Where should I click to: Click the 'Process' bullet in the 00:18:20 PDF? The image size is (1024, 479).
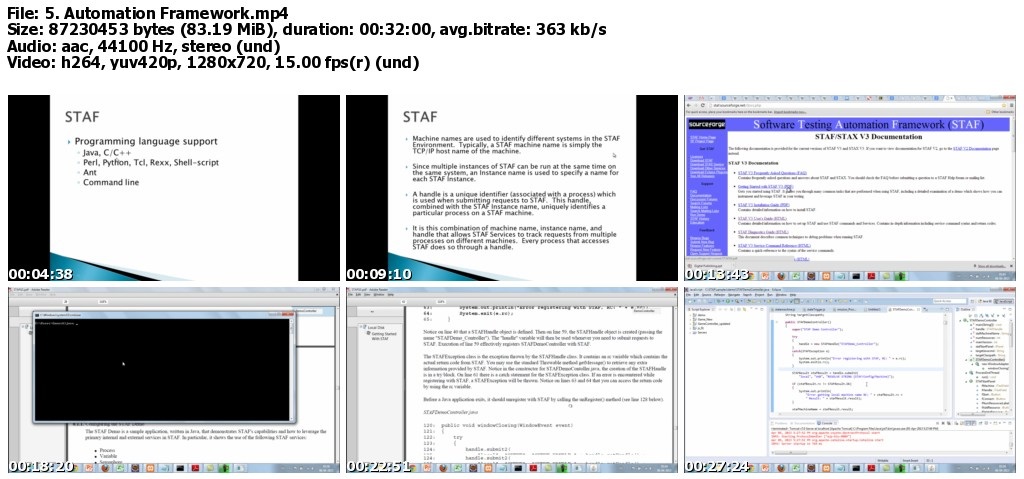point(108,451)
